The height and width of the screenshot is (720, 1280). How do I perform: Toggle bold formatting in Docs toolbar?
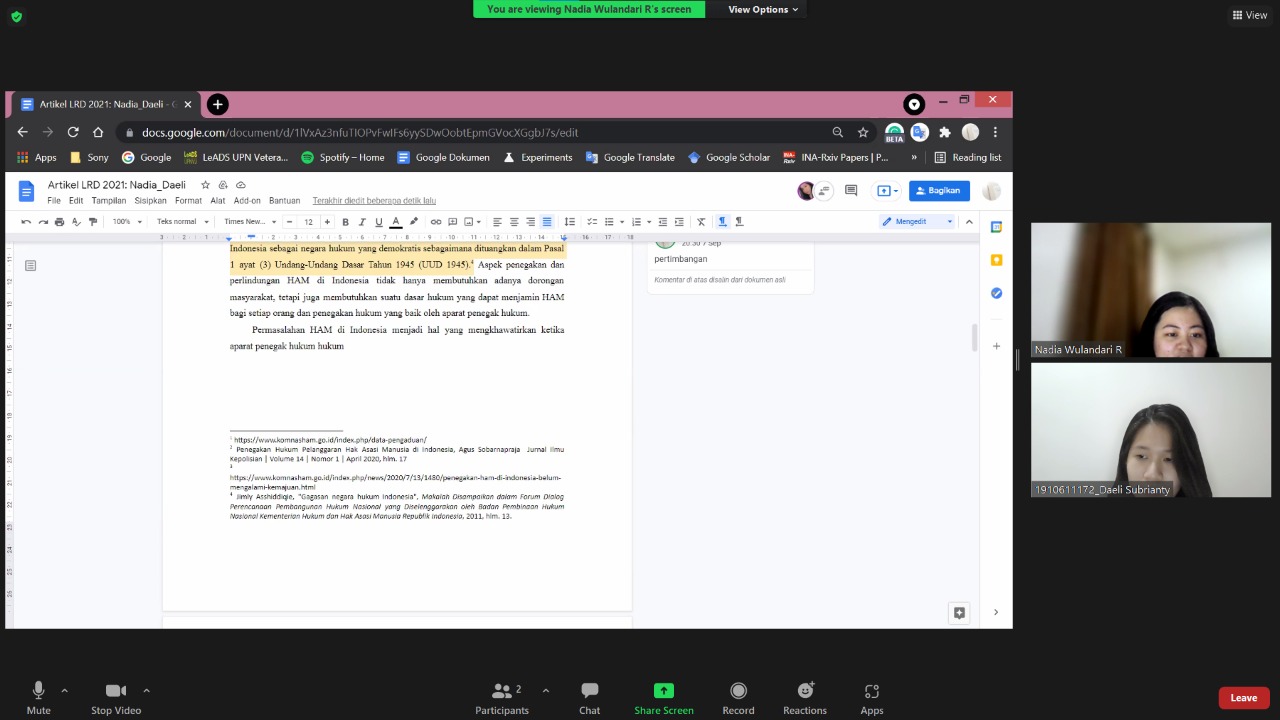(x=346, y=222)
